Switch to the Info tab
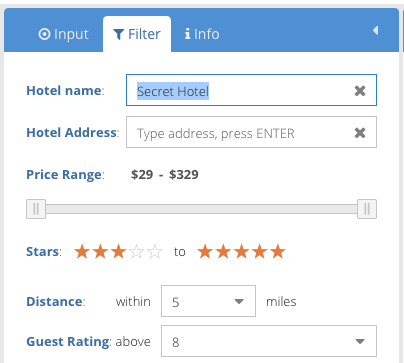Image resolution: width=404 pixels, height=363 pixels. point(202,34)
